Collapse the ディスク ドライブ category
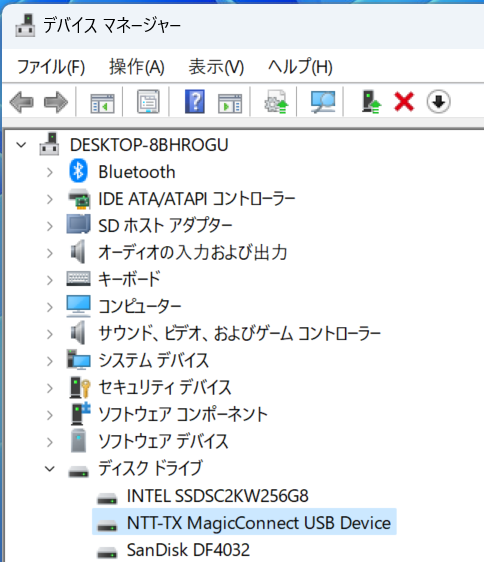 click(50, 468)
